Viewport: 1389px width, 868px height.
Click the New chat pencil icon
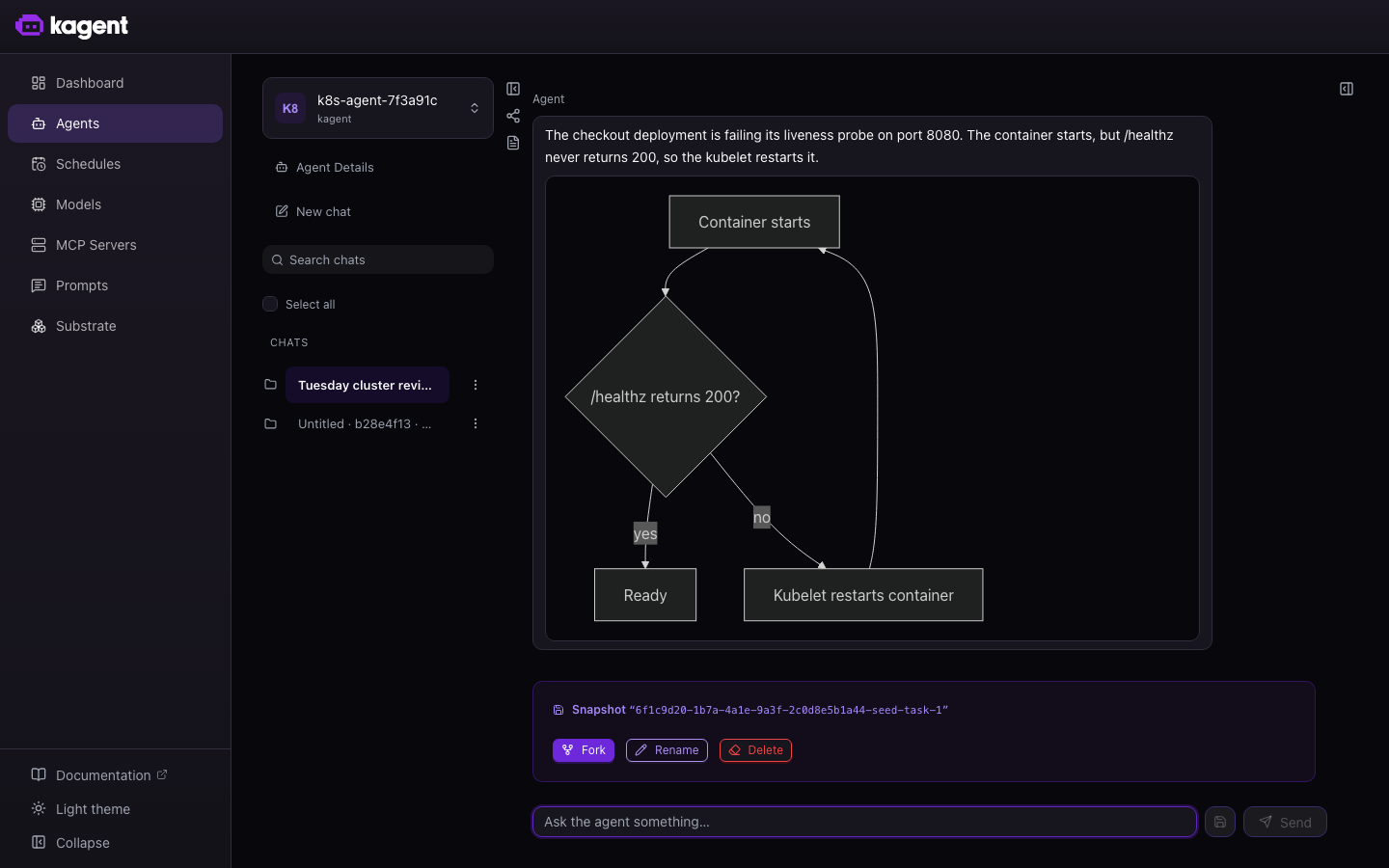point(282,211)
